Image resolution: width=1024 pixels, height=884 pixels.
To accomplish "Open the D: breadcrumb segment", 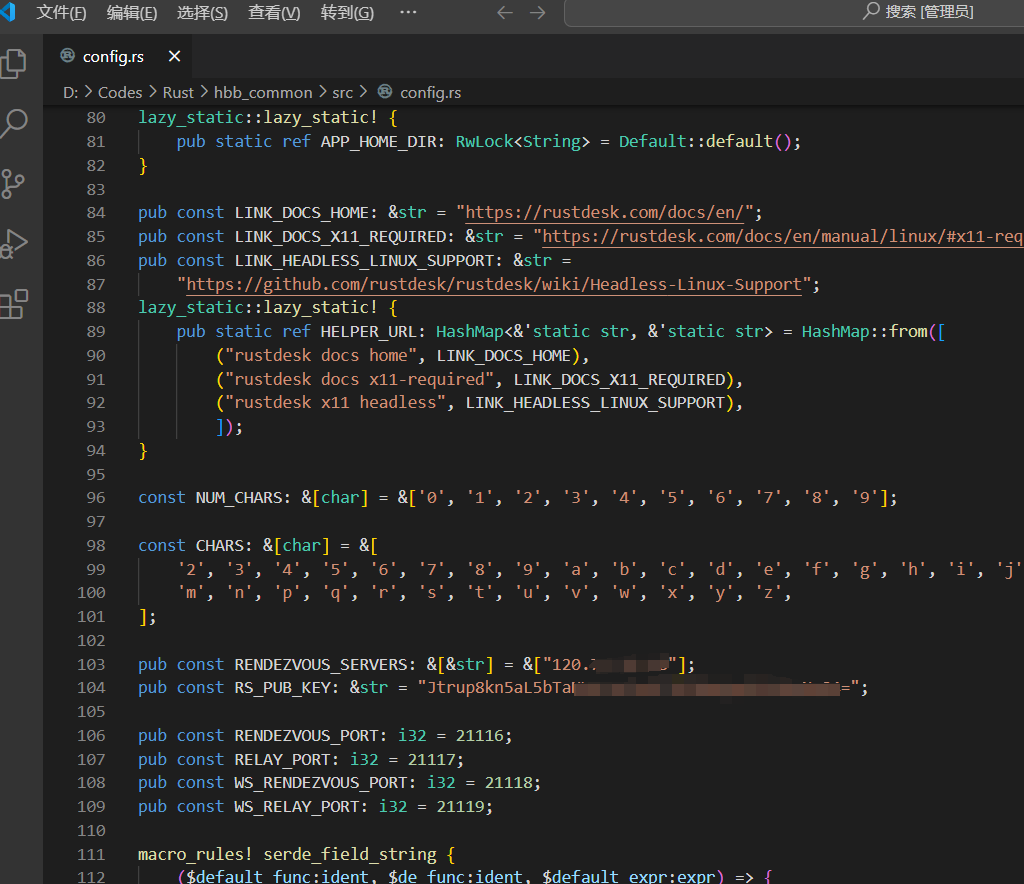I will (x=71, y=93).
